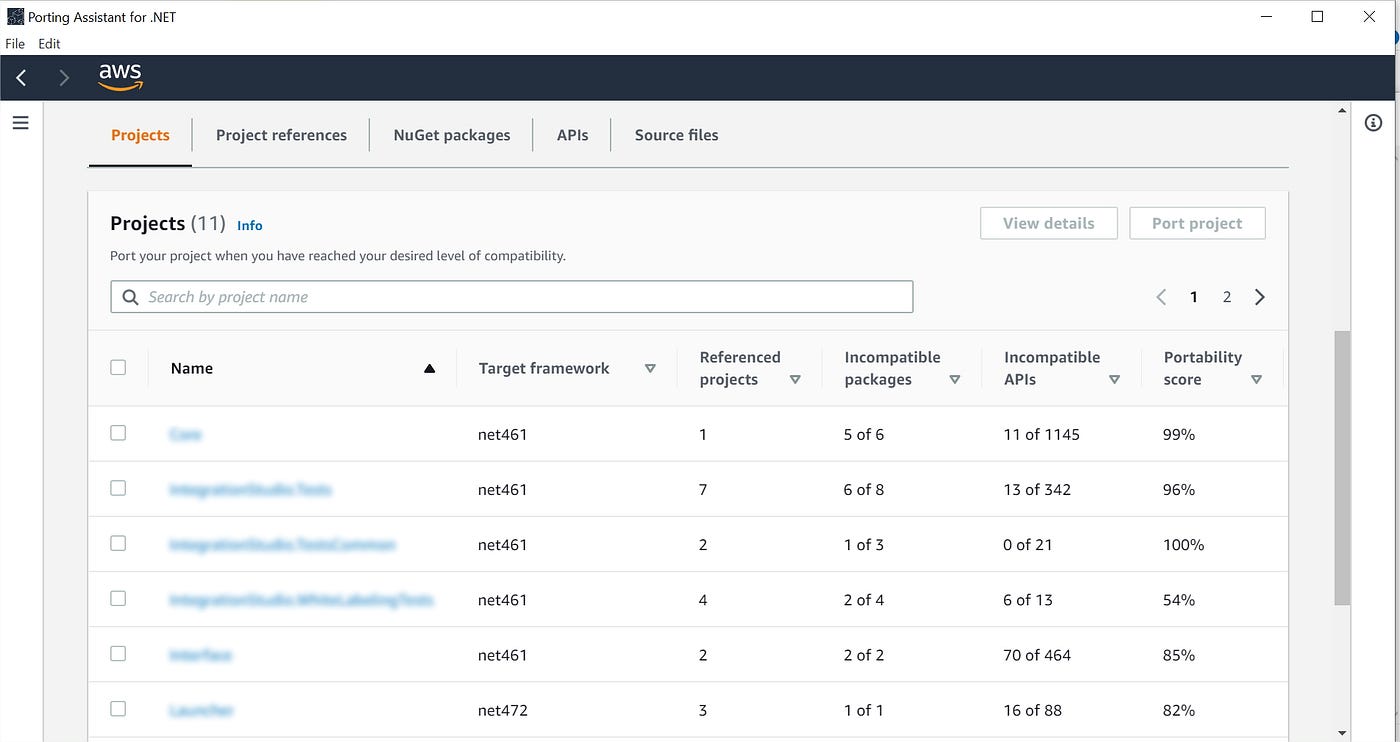Click the search magnifier icon
The image size is (1400, 742).
pos(130,297)
